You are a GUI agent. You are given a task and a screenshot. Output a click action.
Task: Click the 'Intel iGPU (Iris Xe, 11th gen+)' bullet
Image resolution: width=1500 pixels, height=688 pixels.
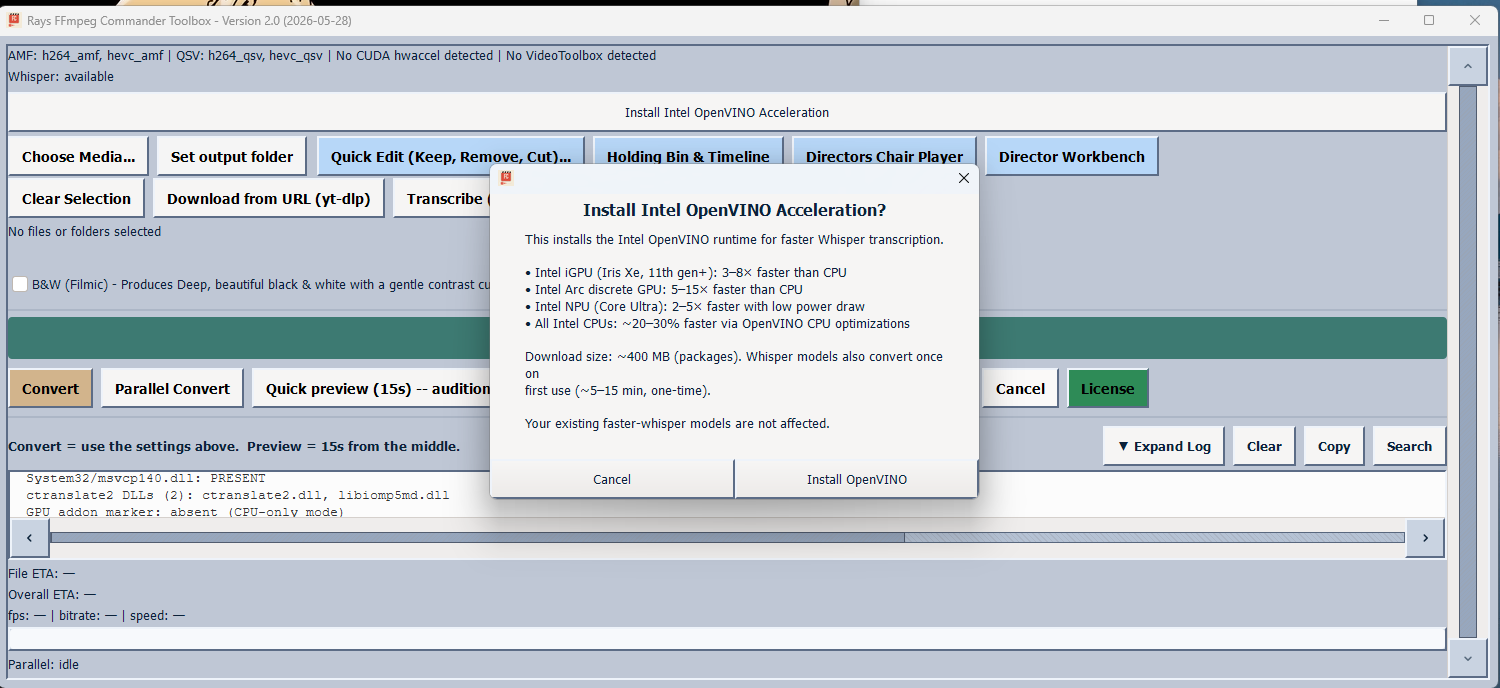[x=686, y=273]
